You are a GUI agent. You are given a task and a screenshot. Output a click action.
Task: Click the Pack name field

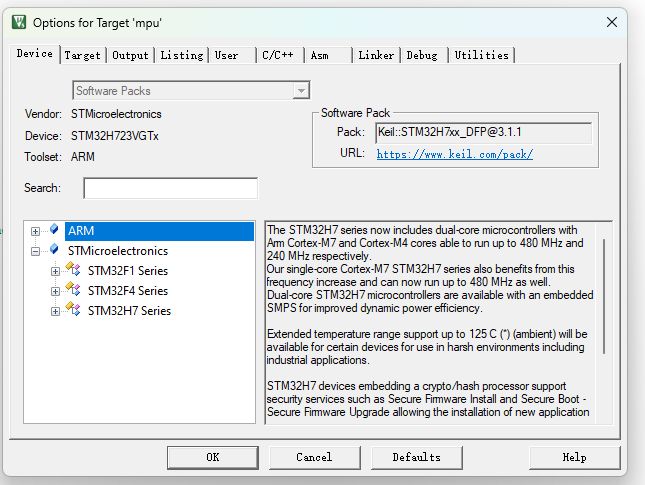click(x=484, y=132)
